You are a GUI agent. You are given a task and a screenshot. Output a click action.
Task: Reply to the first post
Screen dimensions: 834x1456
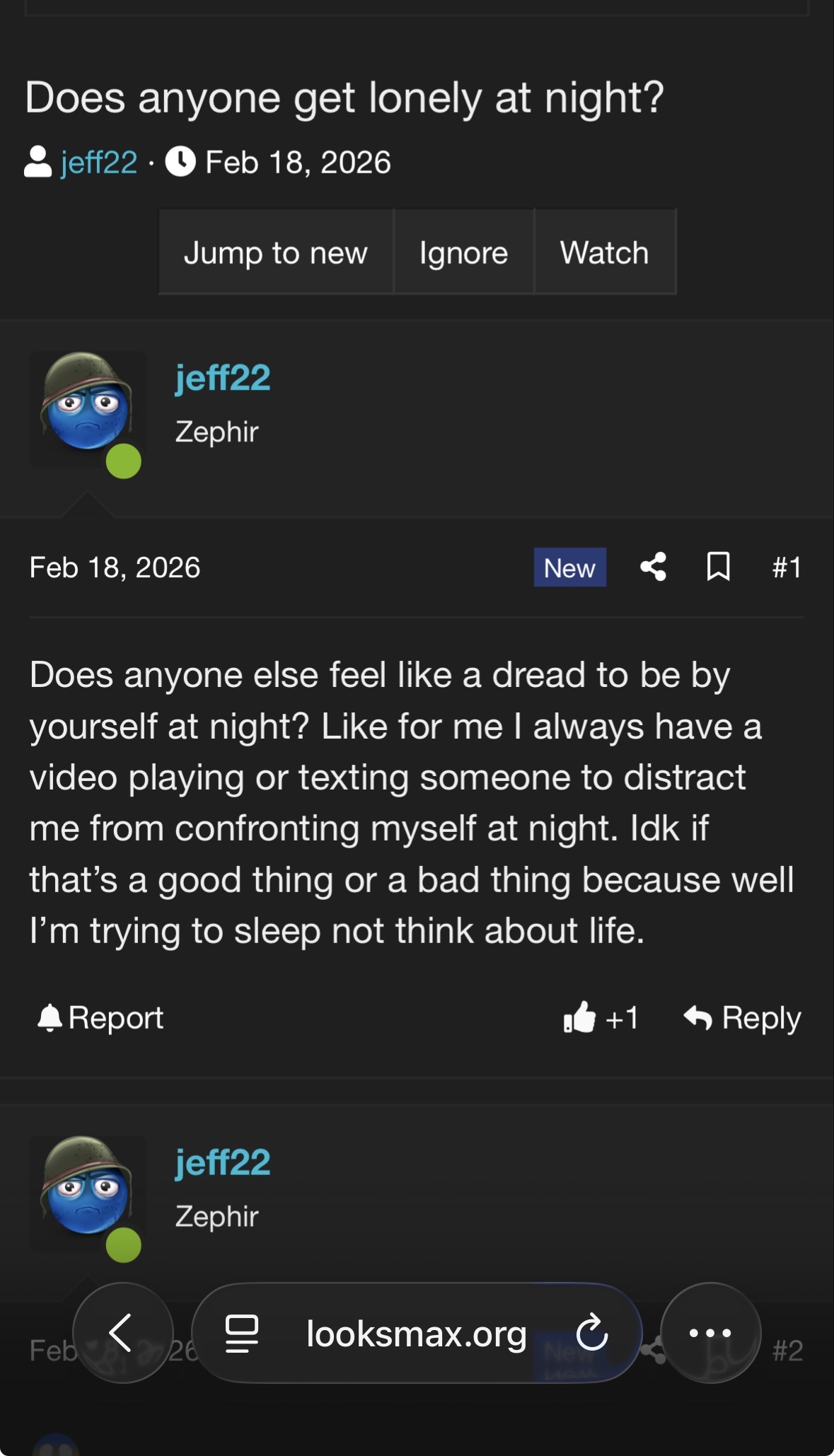click(x=742, y=1018)
